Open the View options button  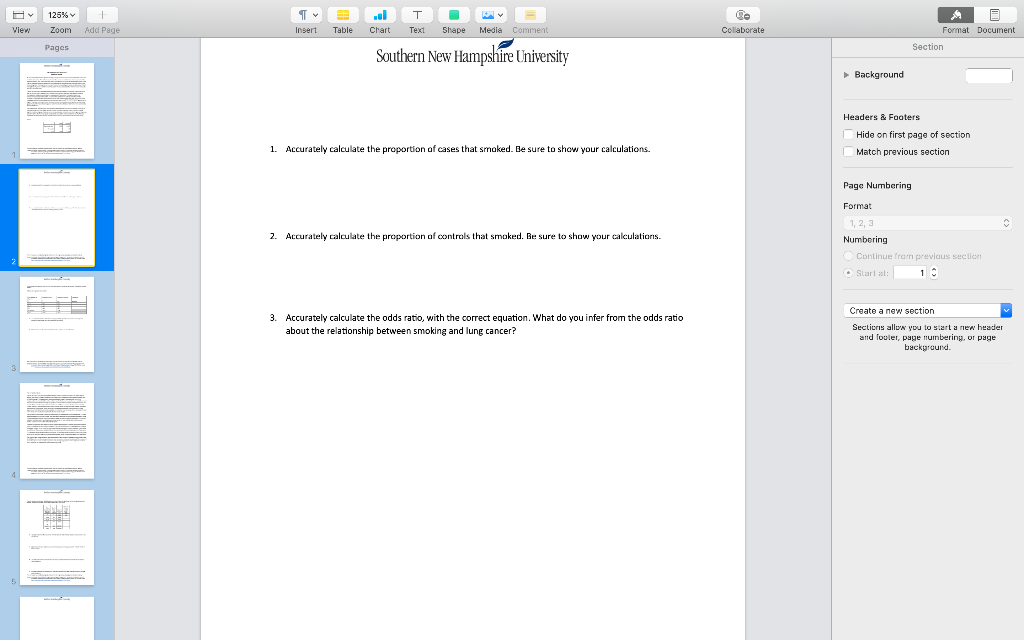click(22, 15)
